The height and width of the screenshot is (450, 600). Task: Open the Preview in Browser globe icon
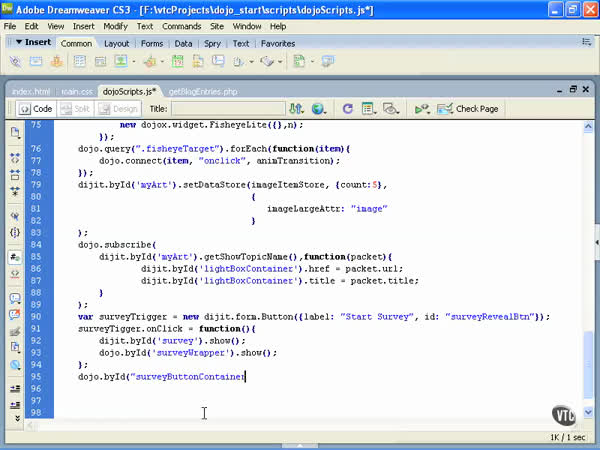pyautogui.click(x=318, y=109)
